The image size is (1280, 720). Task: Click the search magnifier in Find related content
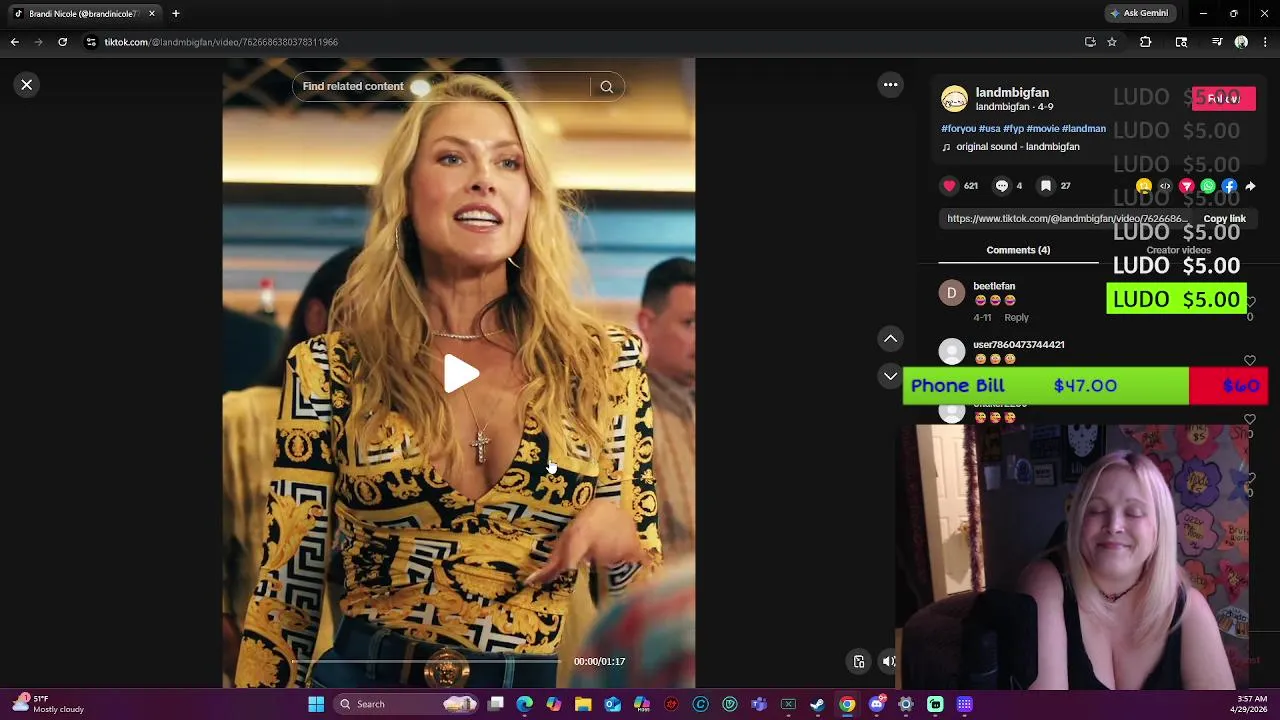[x=606, y=87]
